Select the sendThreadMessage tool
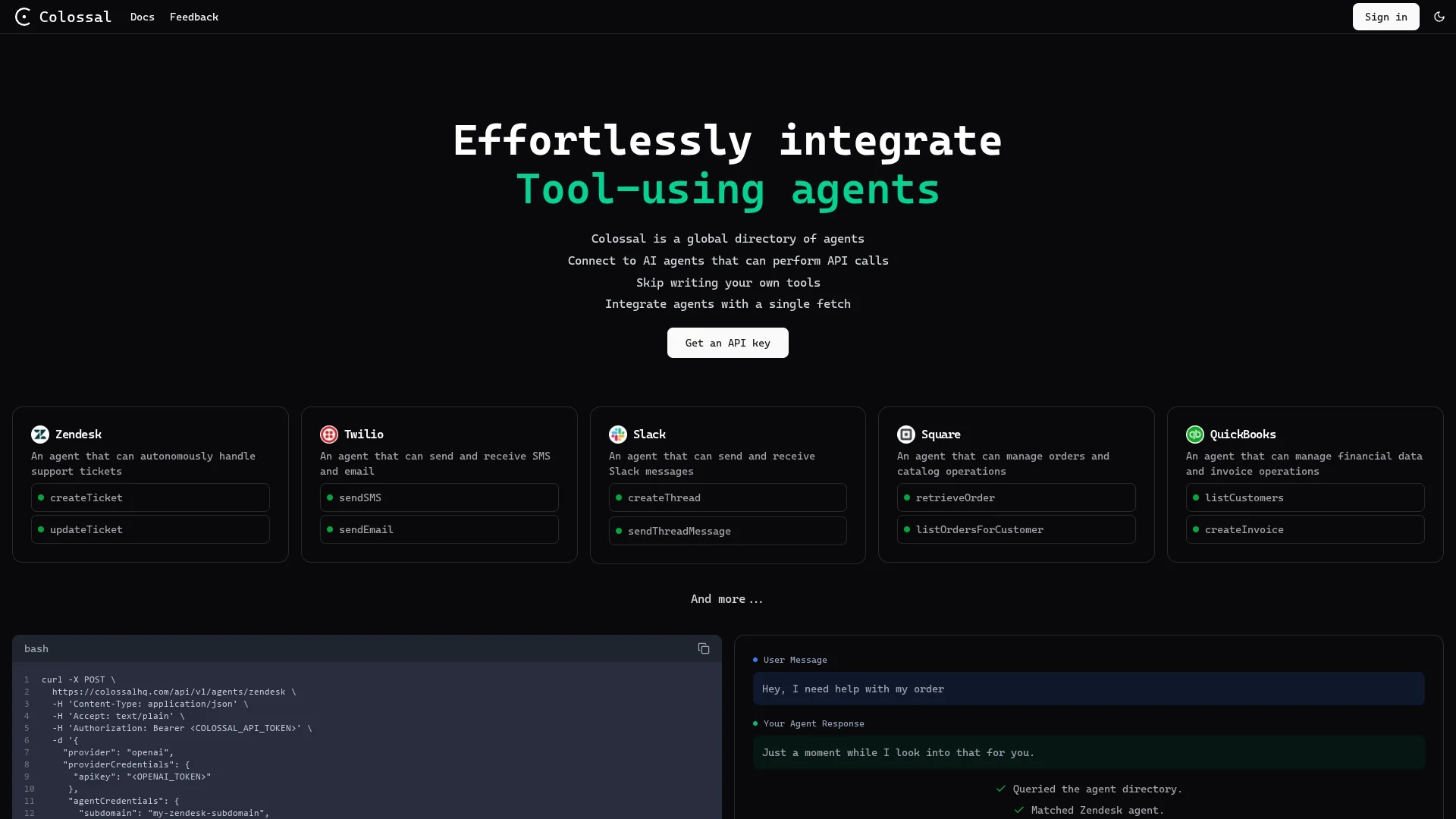Screen dimensions: 1456x819 click(728, 531)
